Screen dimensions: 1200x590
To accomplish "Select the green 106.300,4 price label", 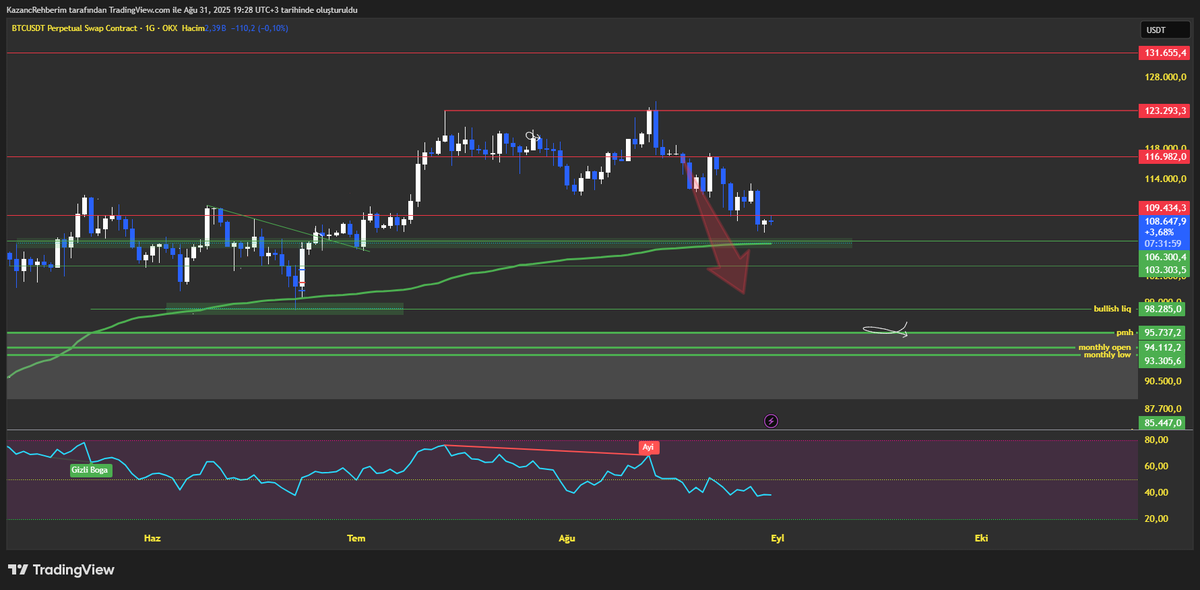I will 1165,257.
